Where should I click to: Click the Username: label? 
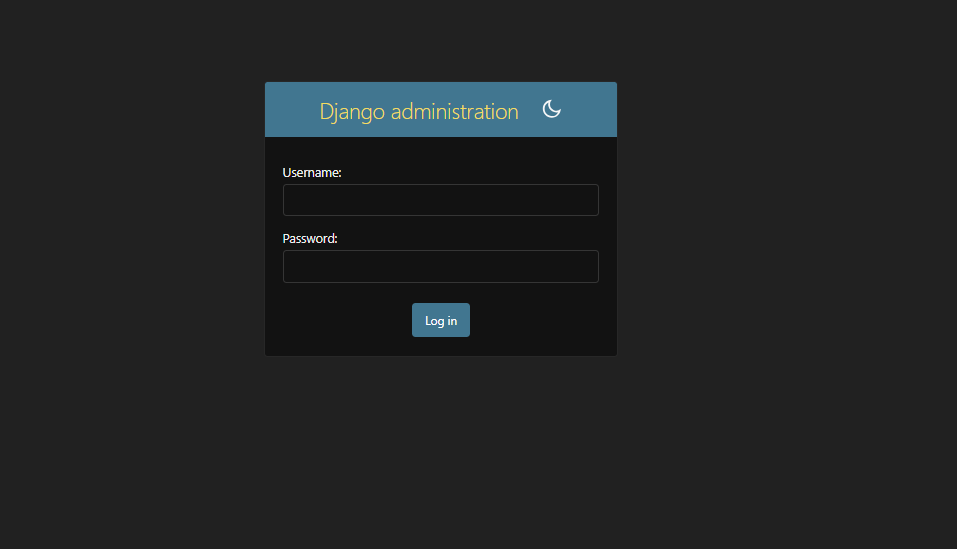tap(312, 173)
